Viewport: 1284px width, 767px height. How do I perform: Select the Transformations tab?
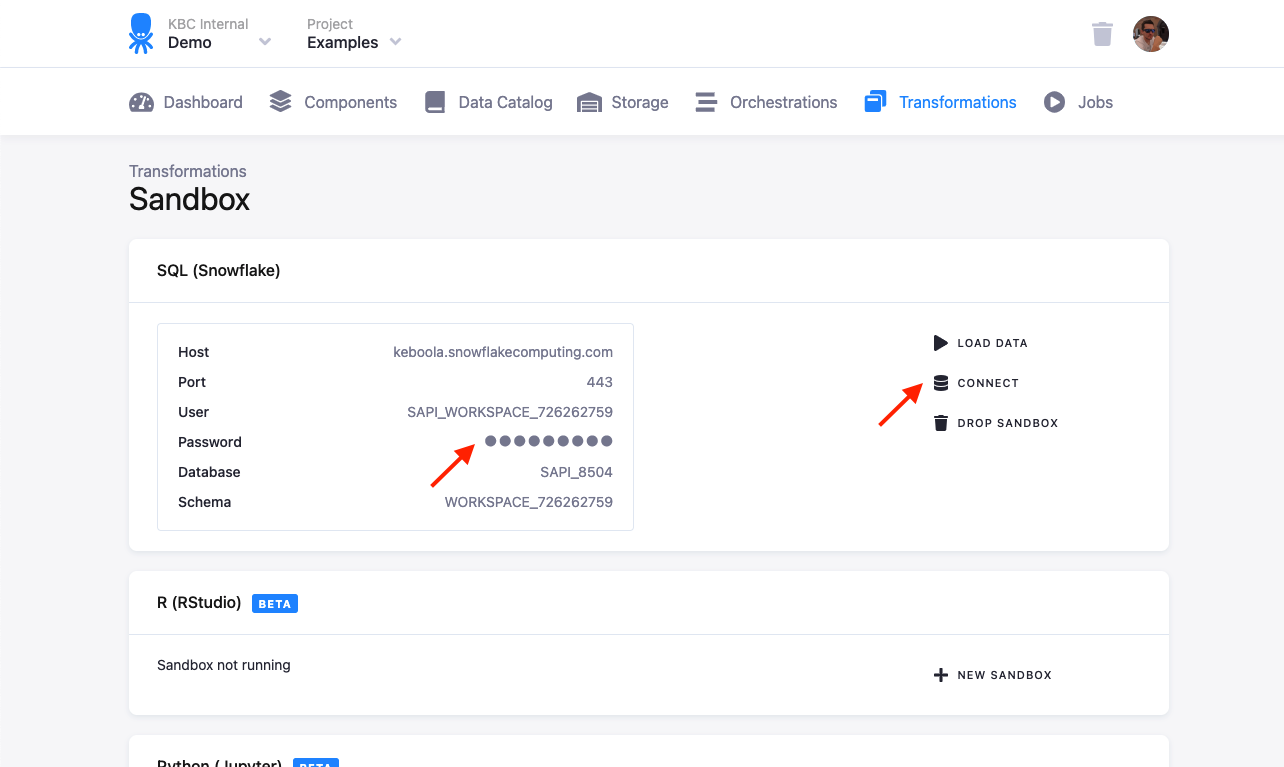(x=940, y=102)
